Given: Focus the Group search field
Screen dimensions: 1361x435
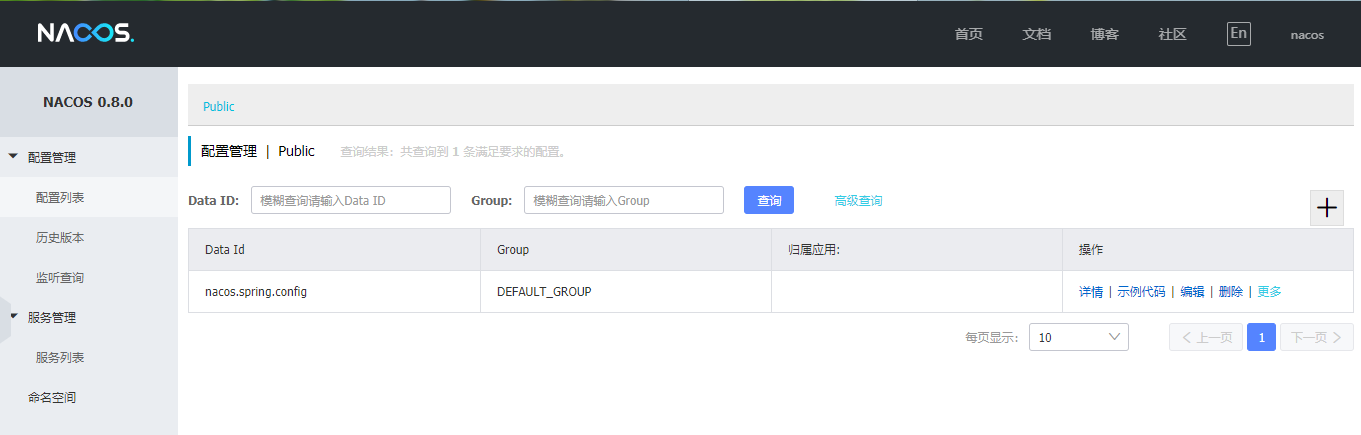Looking at the screenshot, I should tap(624, 200).
